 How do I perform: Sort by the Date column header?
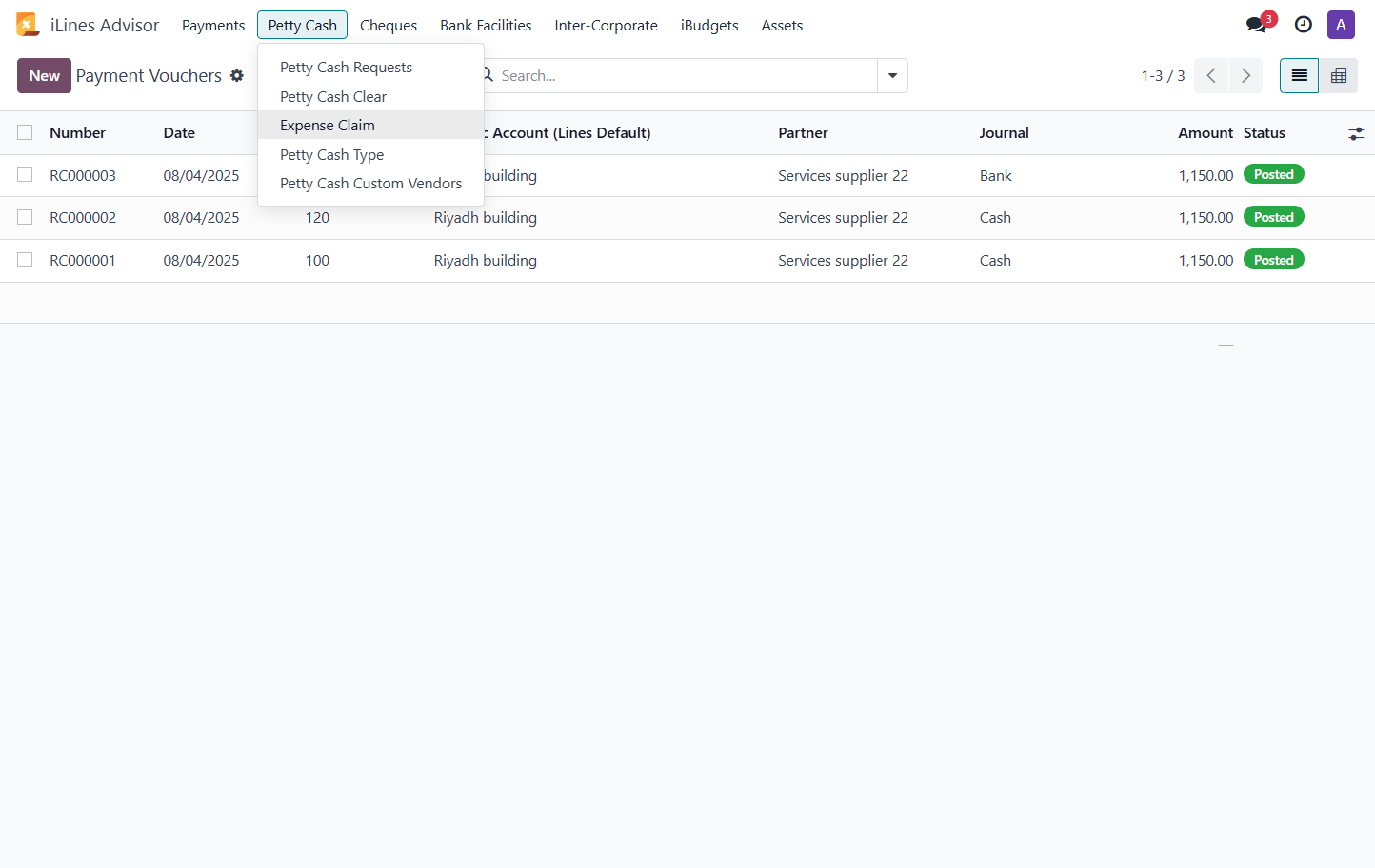pyautogui.click(x=179, y=132)
